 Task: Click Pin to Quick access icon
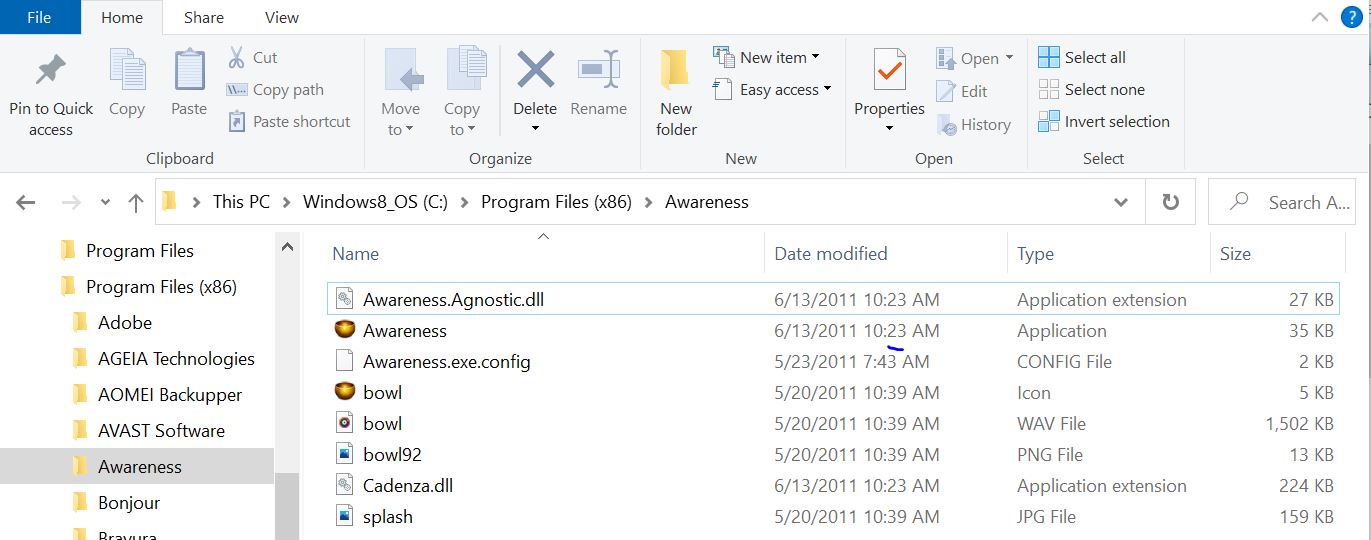point(50,72)
